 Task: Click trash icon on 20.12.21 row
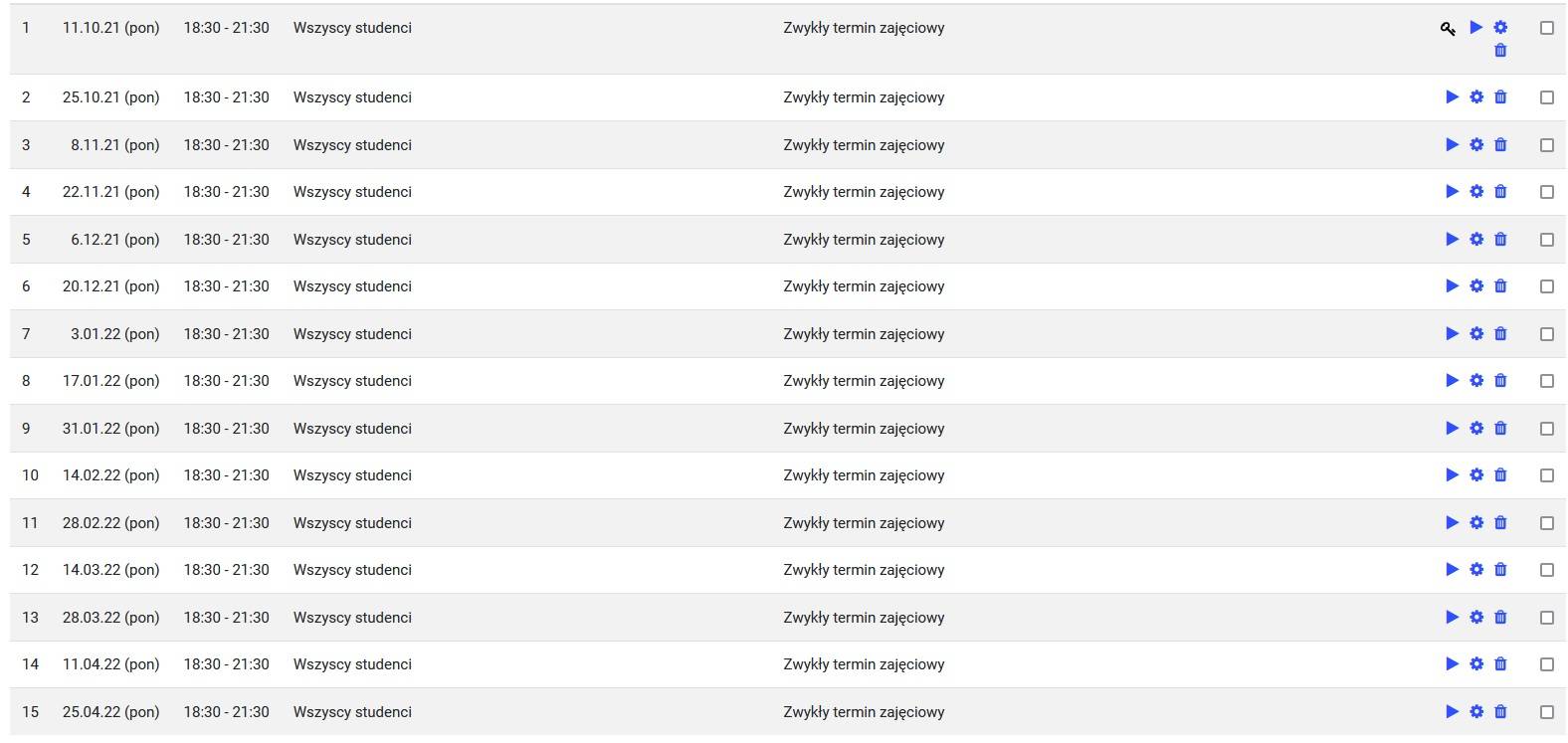coord(1500,286)
